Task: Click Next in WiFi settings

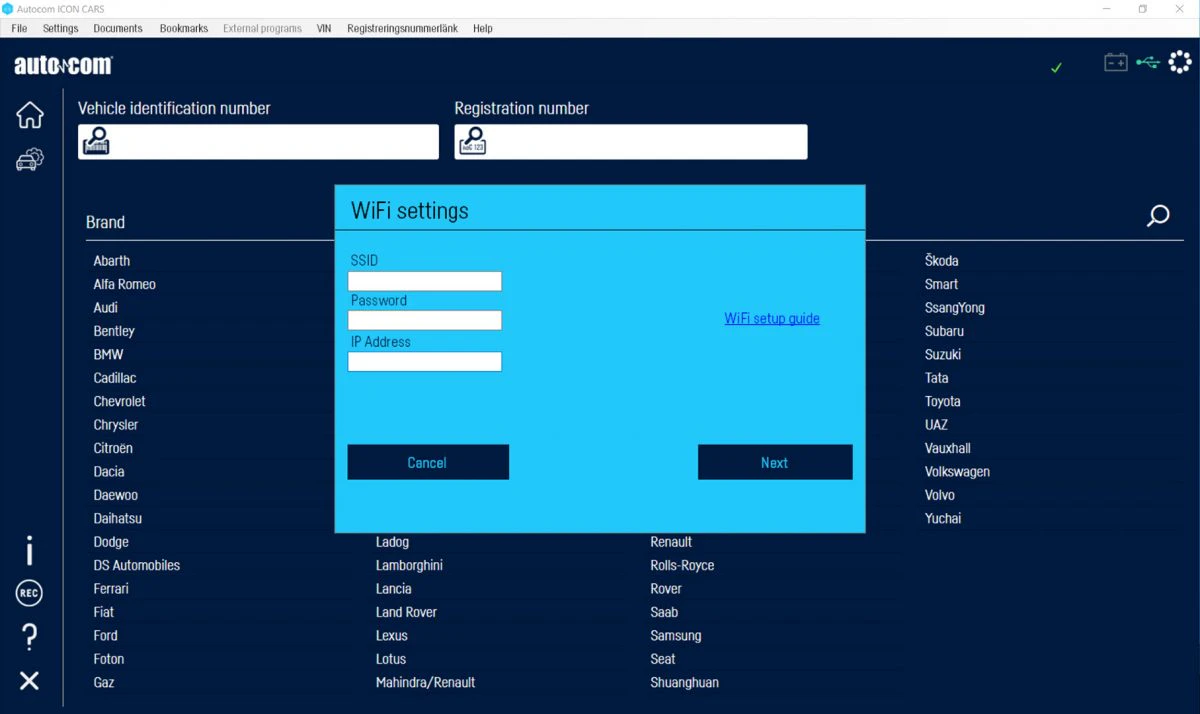Action: click(x=775, y=462)
